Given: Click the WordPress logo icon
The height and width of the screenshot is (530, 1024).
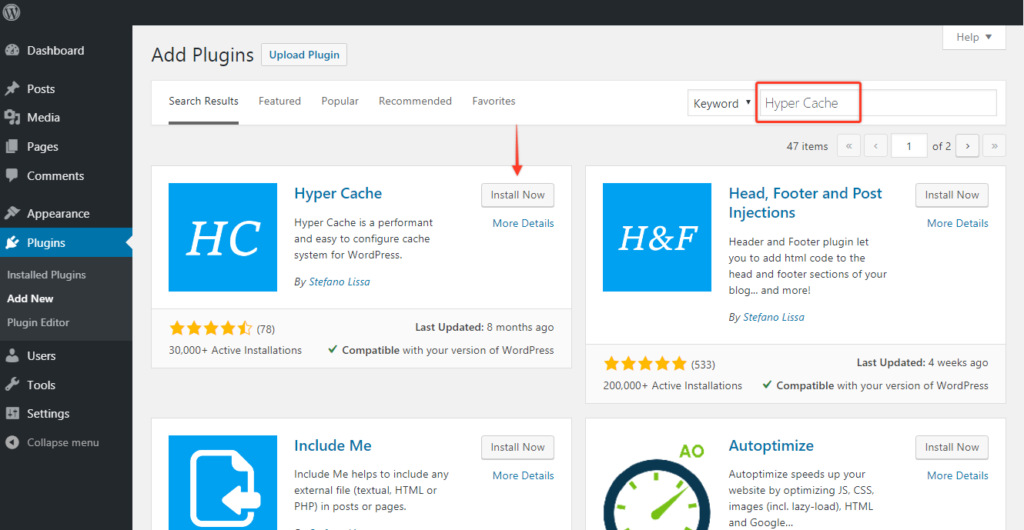Looking at the screenshot, I should (x=12, y=12).
